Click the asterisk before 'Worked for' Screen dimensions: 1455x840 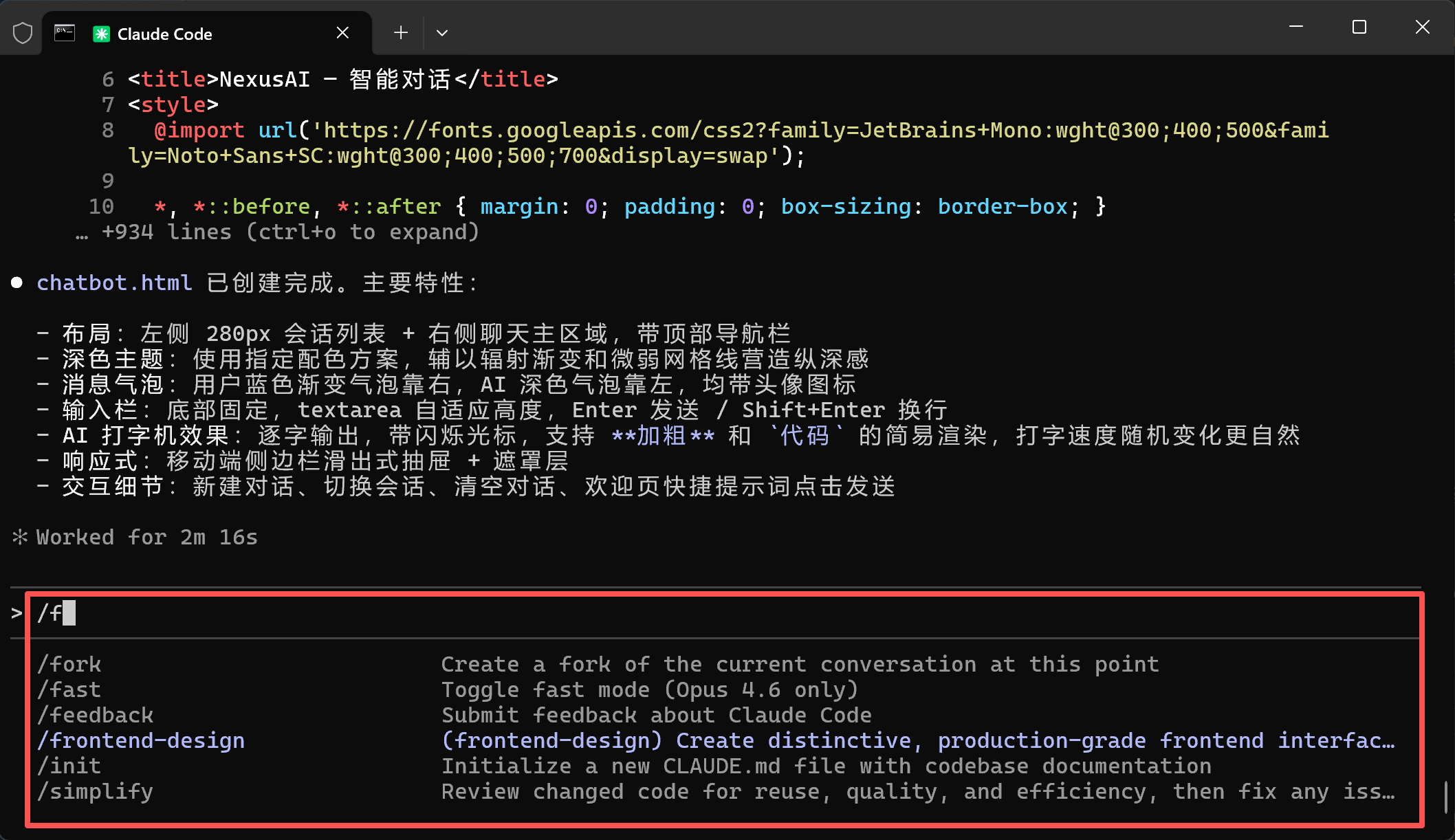point(19,537)
